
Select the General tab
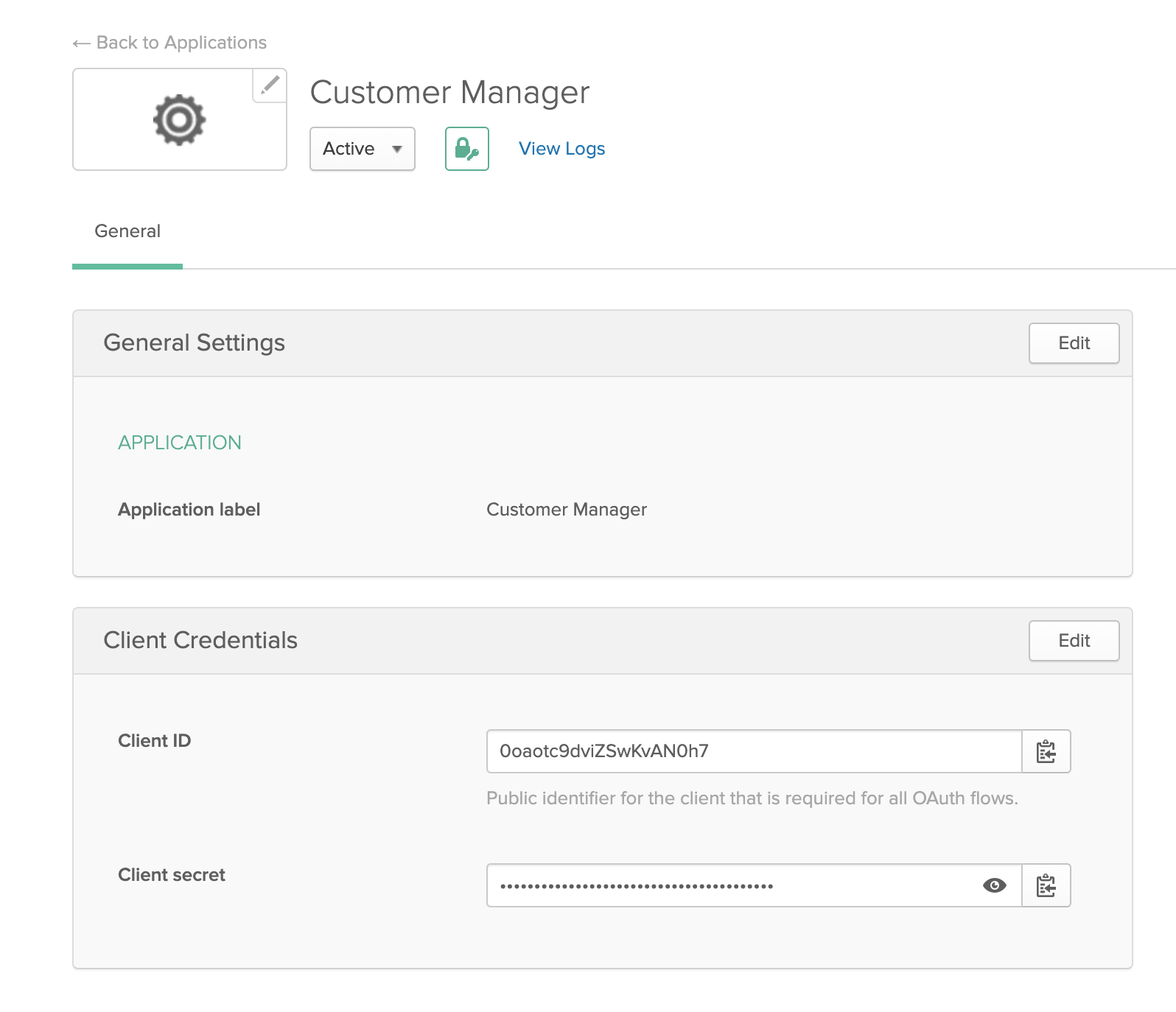pyautogui.click(x=127, y=231)
